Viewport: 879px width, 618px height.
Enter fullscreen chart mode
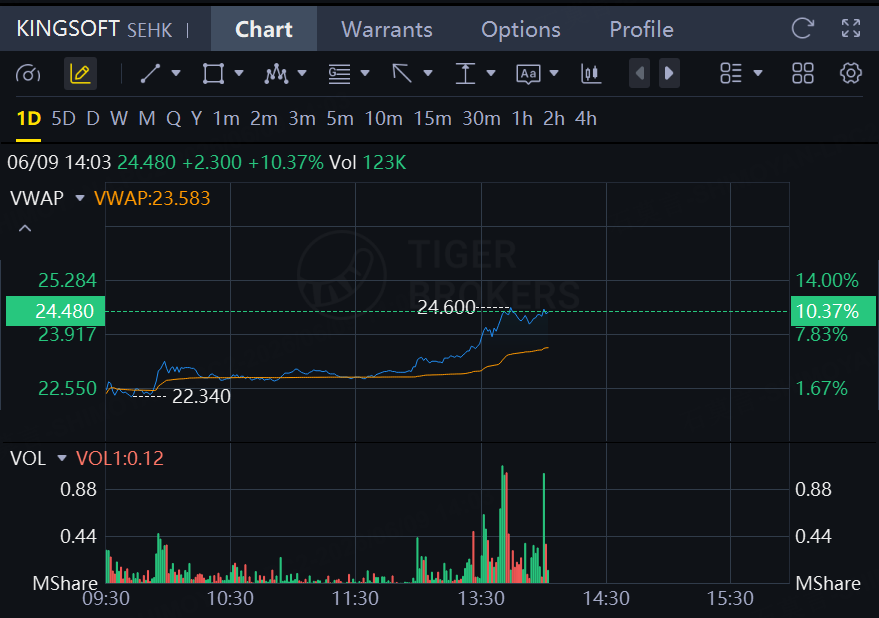coord(851,28)
